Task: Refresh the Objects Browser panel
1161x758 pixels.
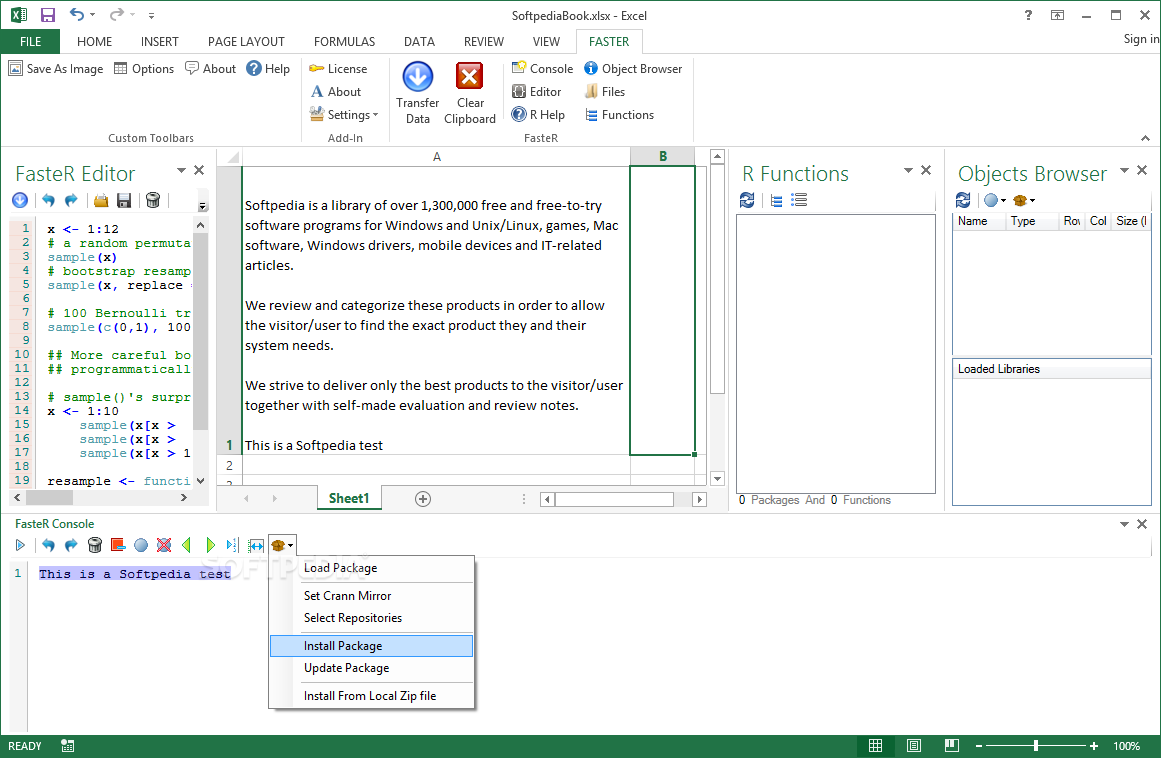Action: pos(963,200)
